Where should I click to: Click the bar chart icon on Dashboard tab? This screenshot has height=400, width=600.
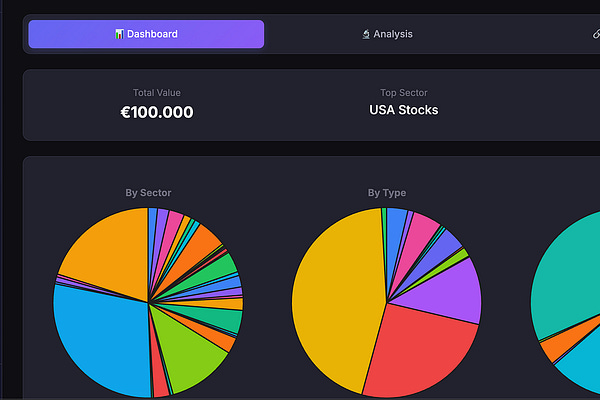pyautogui.click(x=119, y=34)
